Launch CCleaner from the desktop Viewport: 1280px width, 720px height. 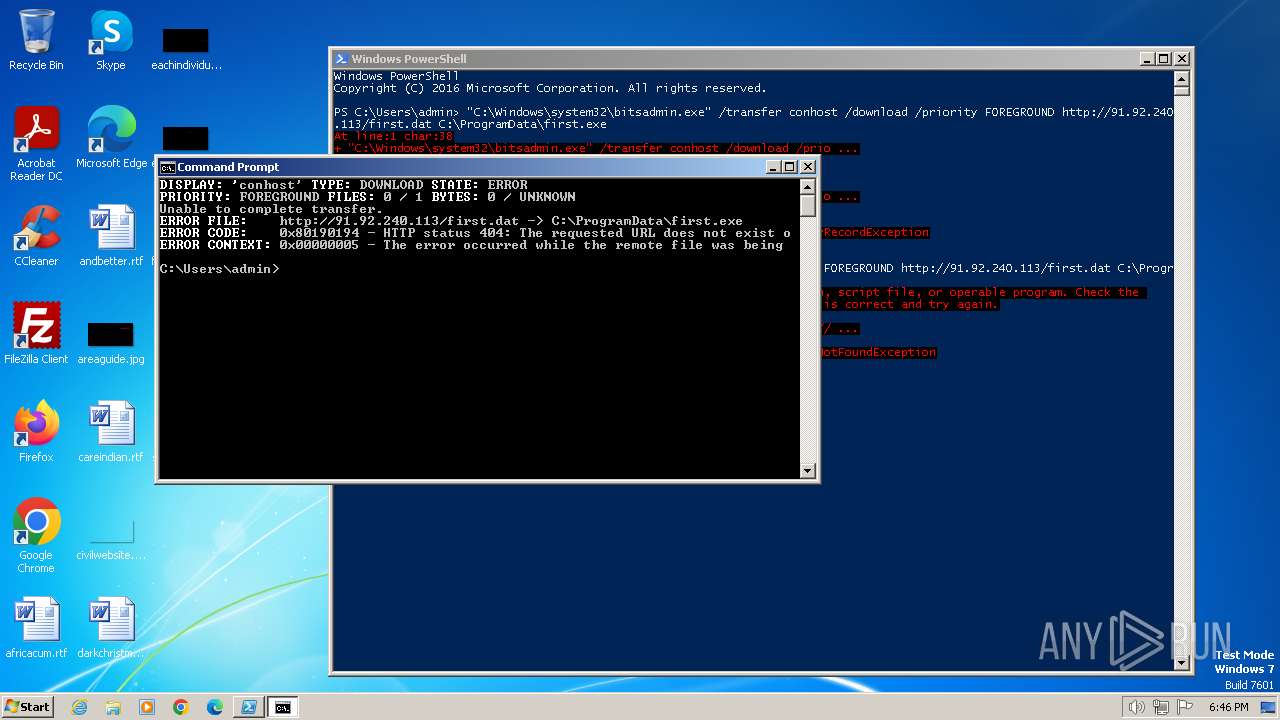tap(36, 236)
